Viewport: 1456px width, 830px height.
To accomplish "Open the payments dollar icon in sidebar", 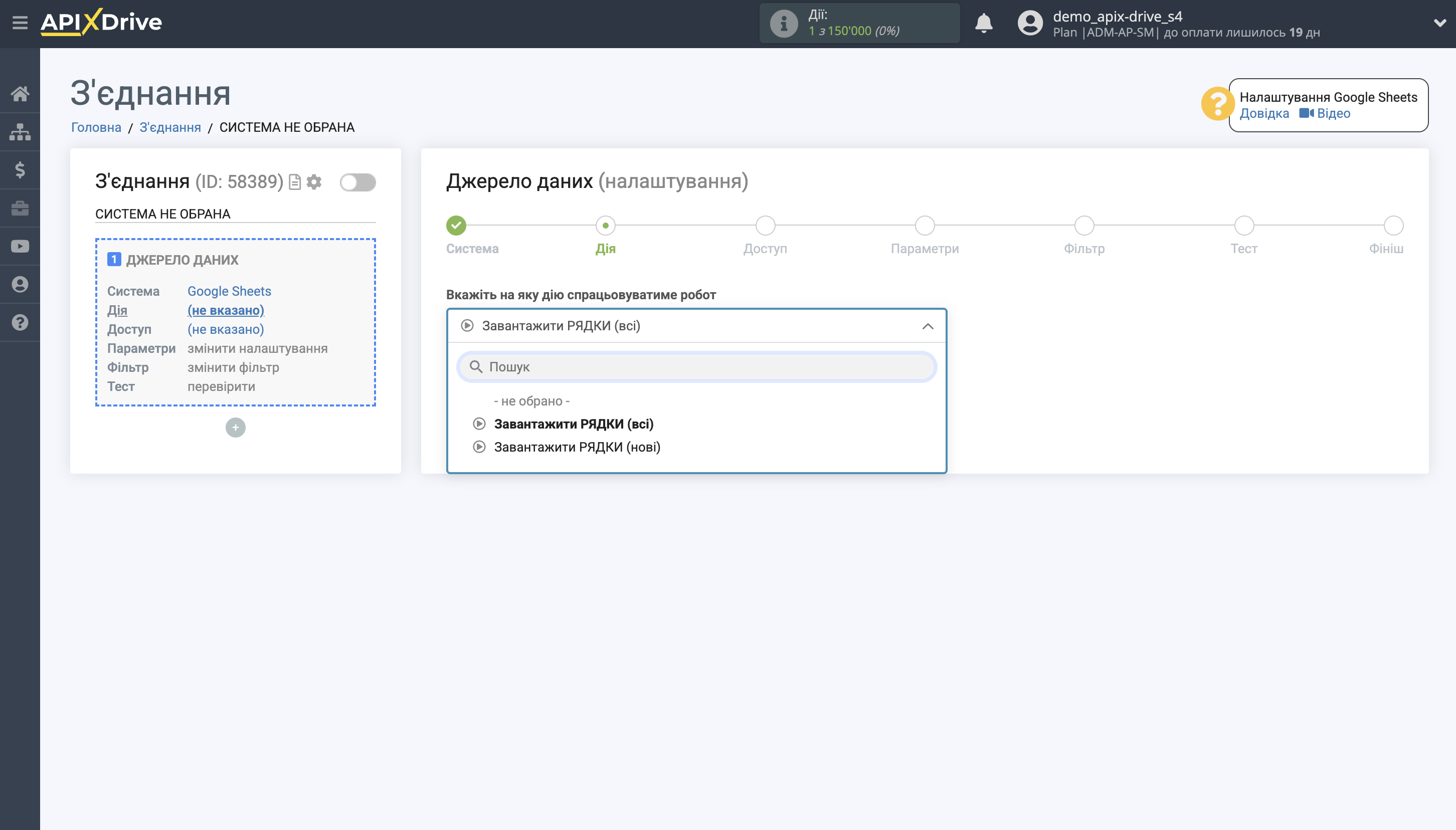I will (21, 169).
